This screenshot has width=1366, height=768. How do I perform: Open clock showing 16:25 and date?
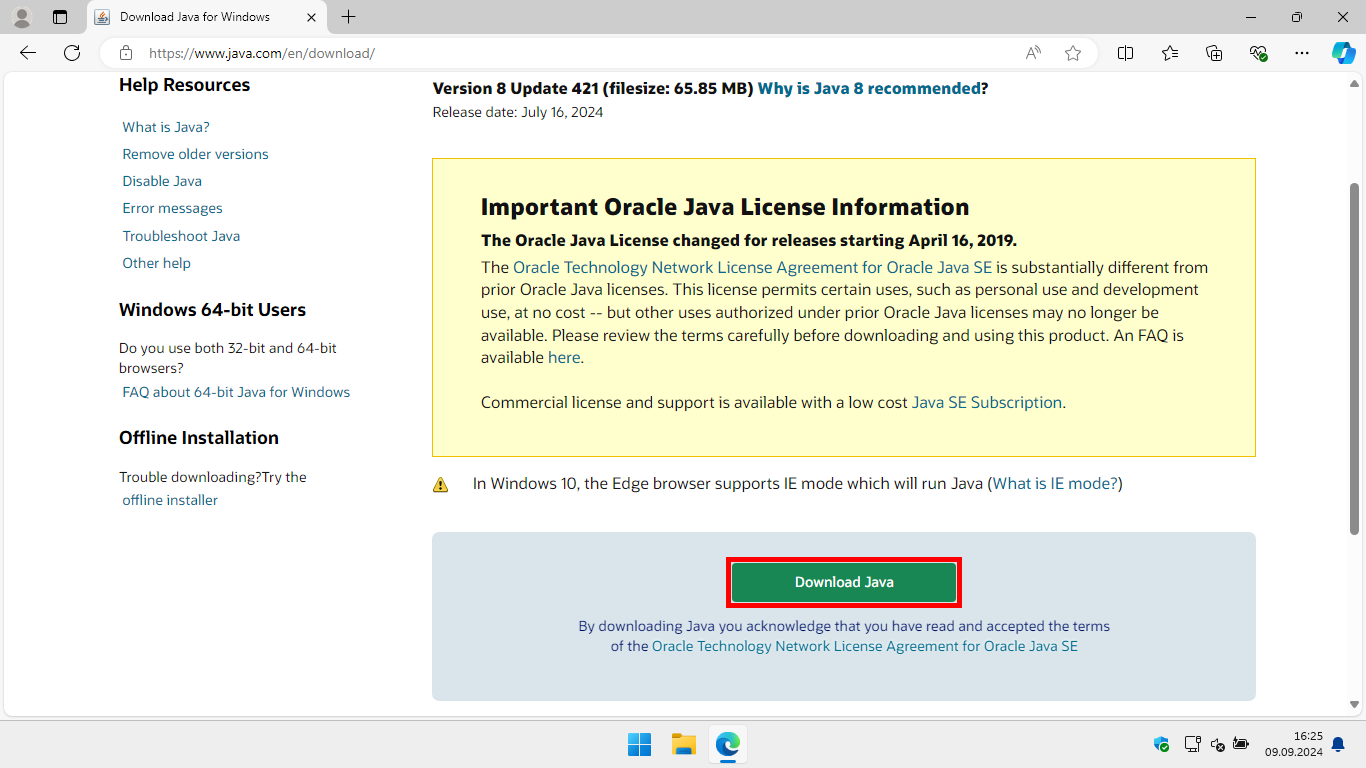coord(1294,744)
